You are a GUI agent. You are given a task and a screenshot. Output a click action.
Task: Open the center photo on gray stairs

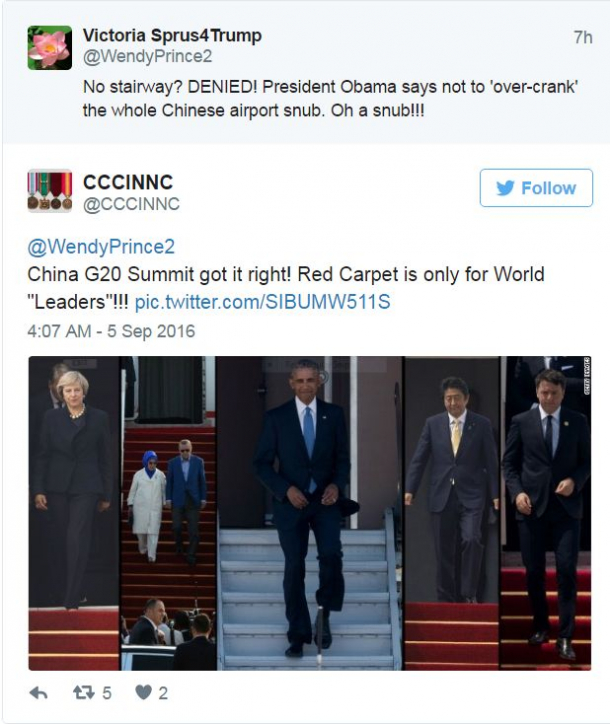pos(310,513)
